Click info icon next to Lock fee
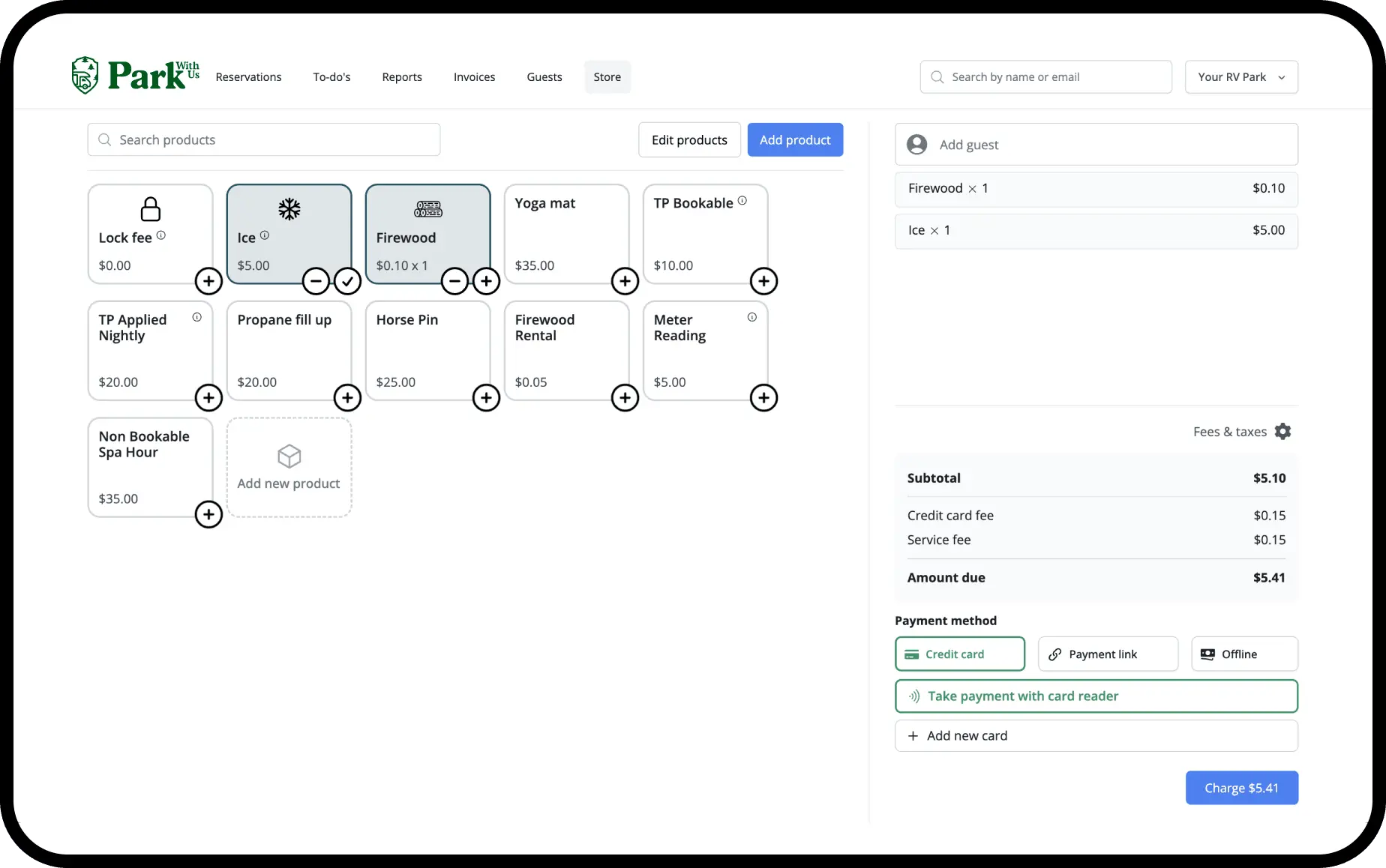This screenshot has width=1386, height=868. point(160,235)
